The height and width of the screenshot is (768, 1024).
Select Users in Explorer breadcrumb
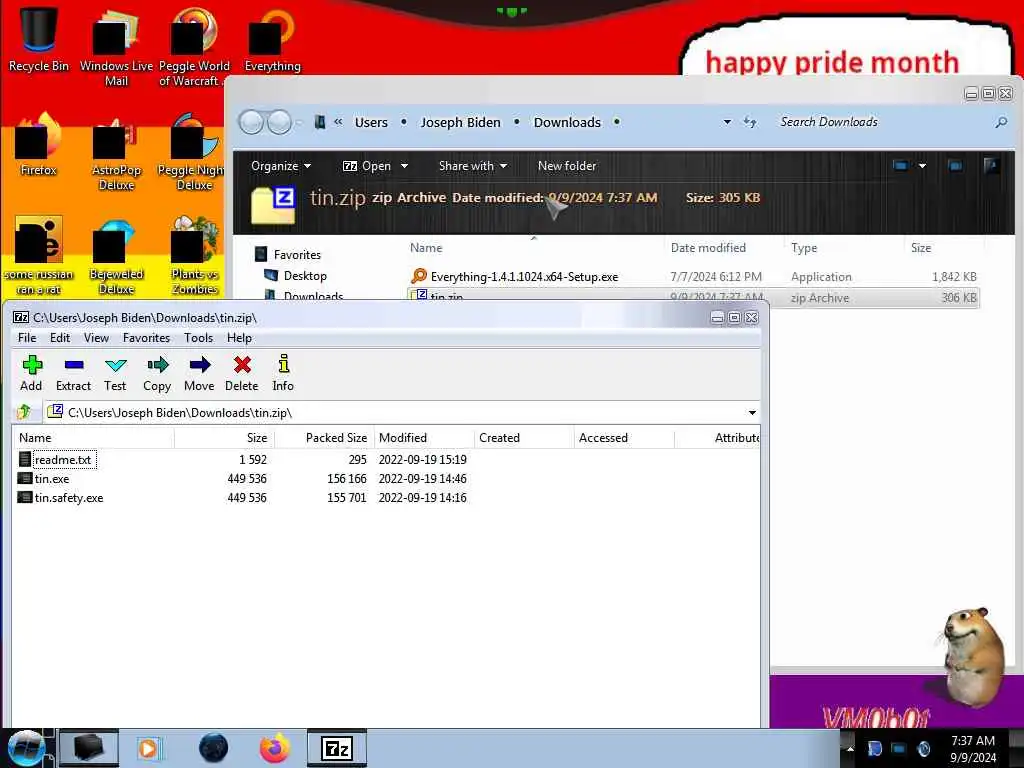(371, 122)
